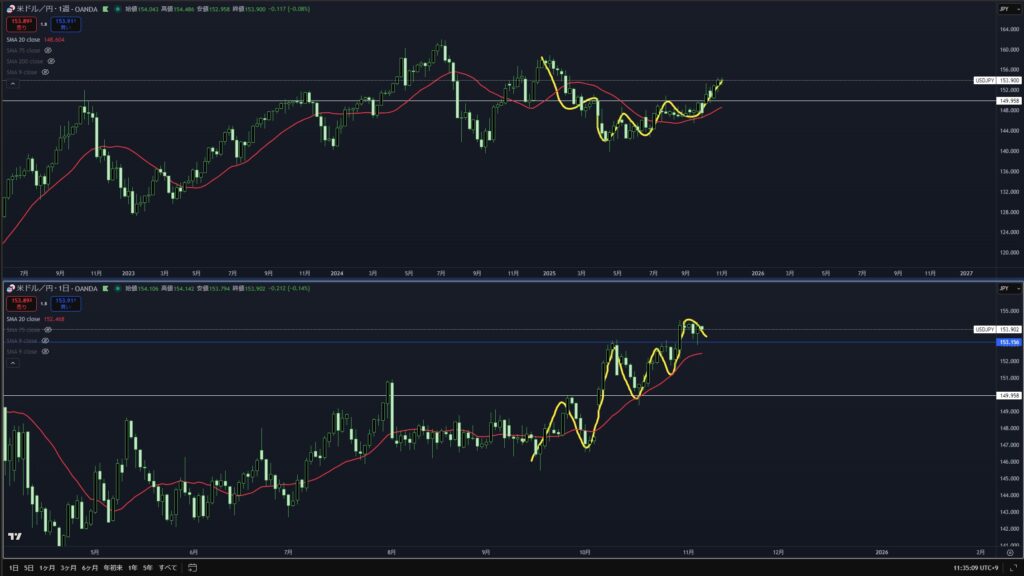Show the SMA 75 indicator on the daily chart
1024x576 pixels.
(x=47, y=330)
